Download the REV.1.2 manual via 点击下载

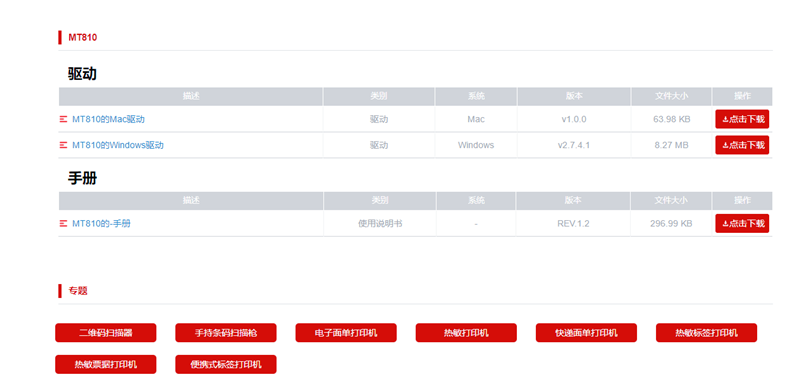[x=742, y=224]
